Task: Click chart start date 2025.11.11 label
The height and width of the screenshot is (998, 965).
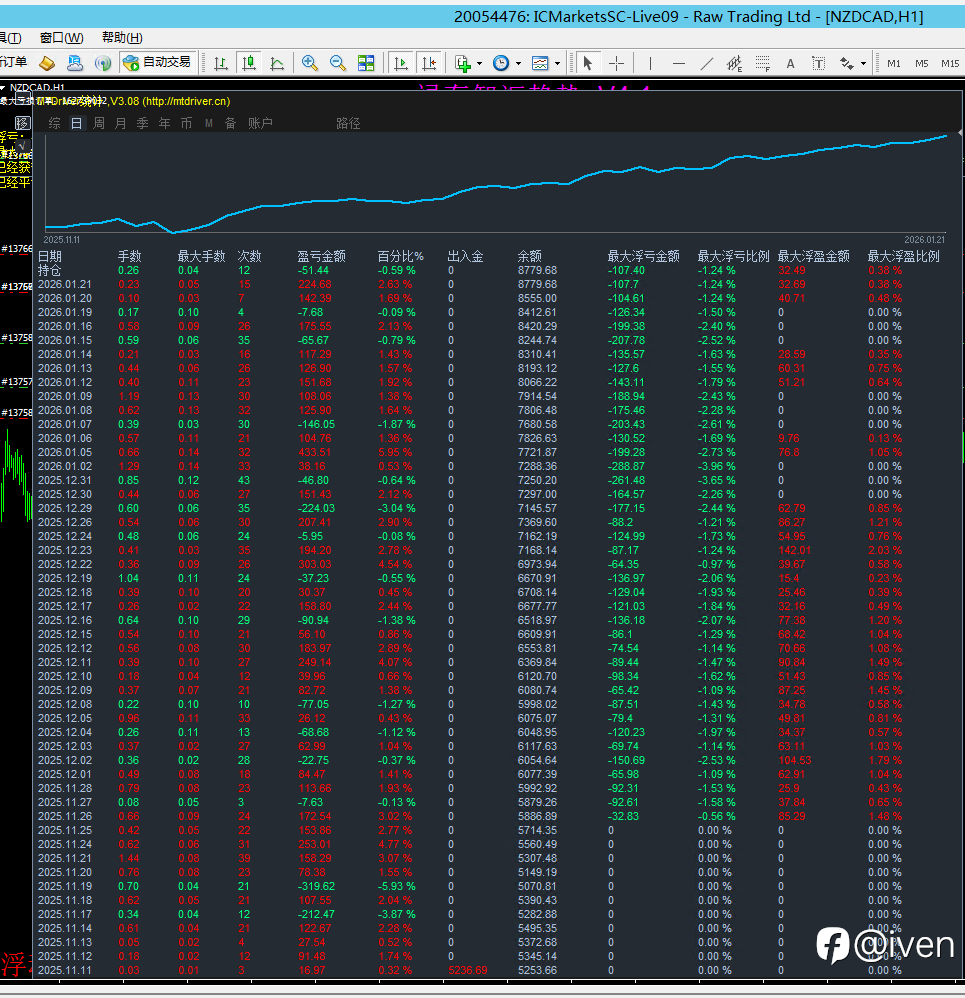Action: (x=62, y=240)
